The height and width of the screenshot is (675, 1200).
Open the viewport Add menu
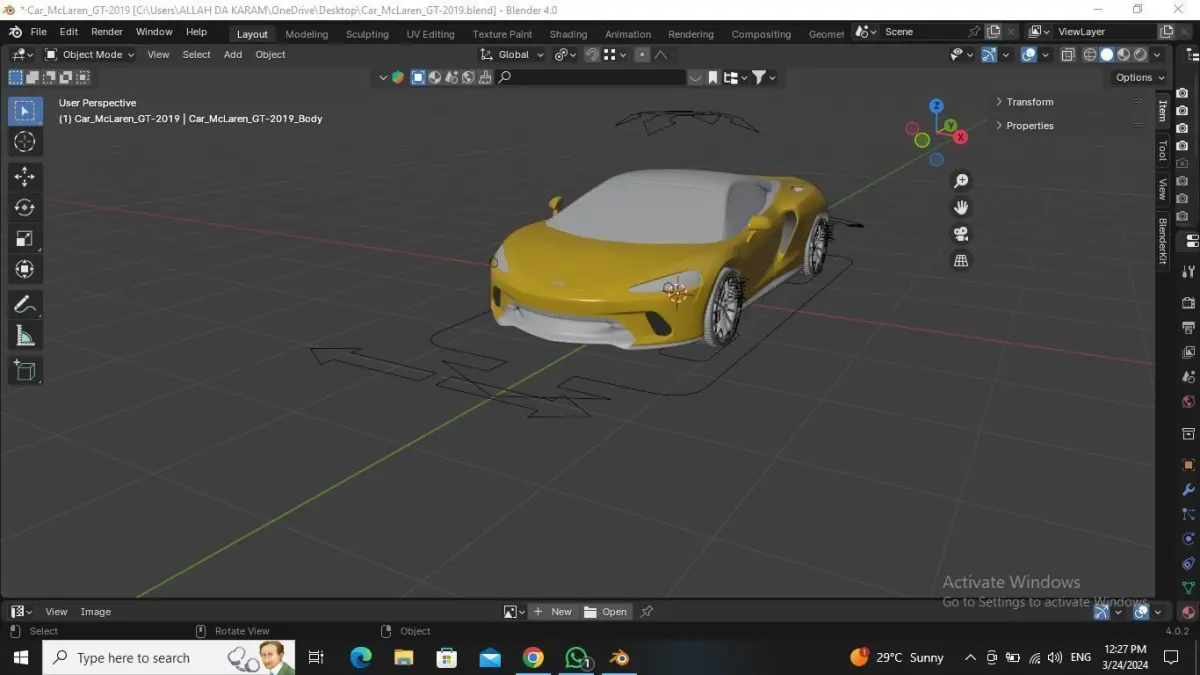tap(233, 55)
